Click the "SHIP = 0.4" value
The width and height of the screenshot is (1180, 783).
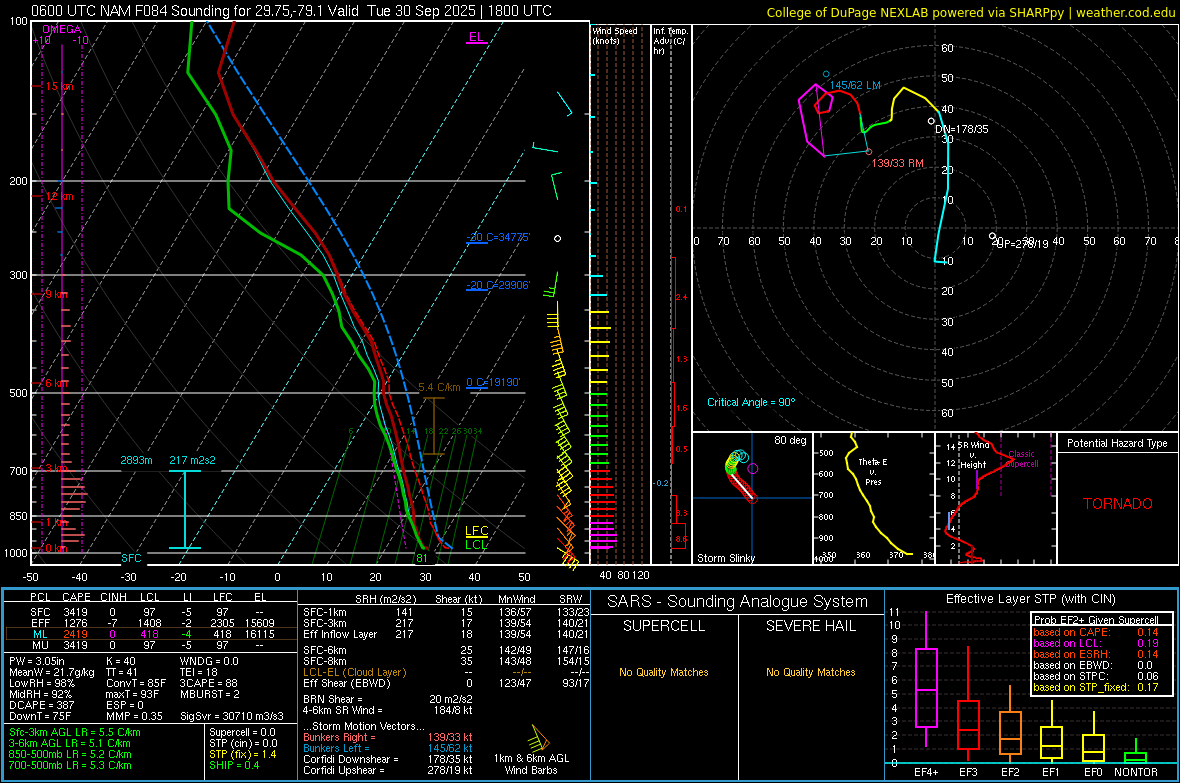click(x=234, y=765)
